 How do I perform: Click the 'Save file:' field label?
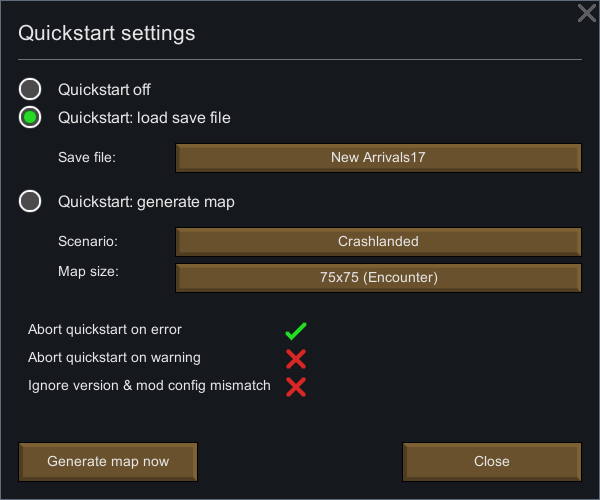[87, 157]
